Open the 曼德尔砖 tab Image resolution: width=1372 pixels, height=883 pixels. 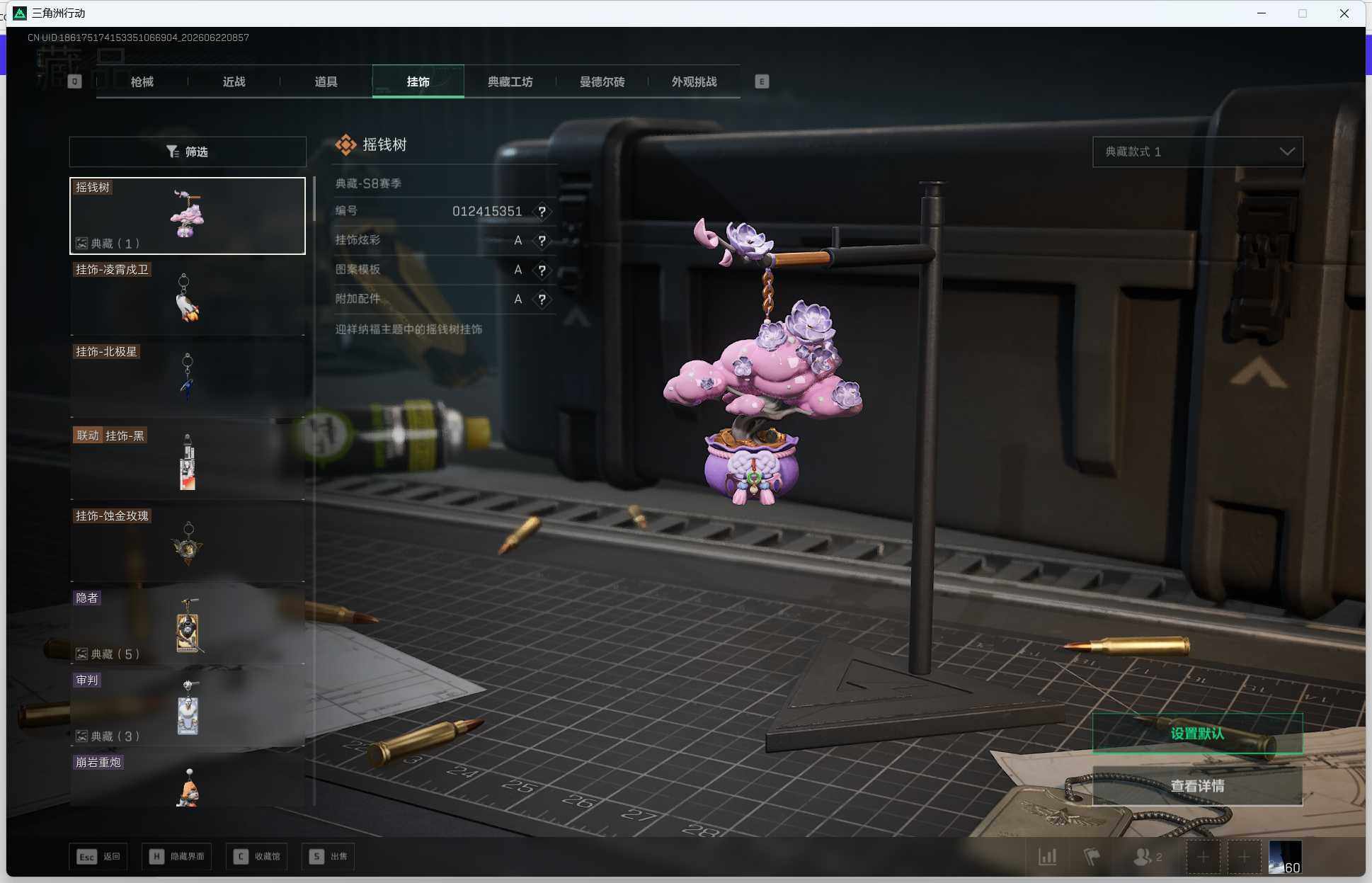pos(602,82)
